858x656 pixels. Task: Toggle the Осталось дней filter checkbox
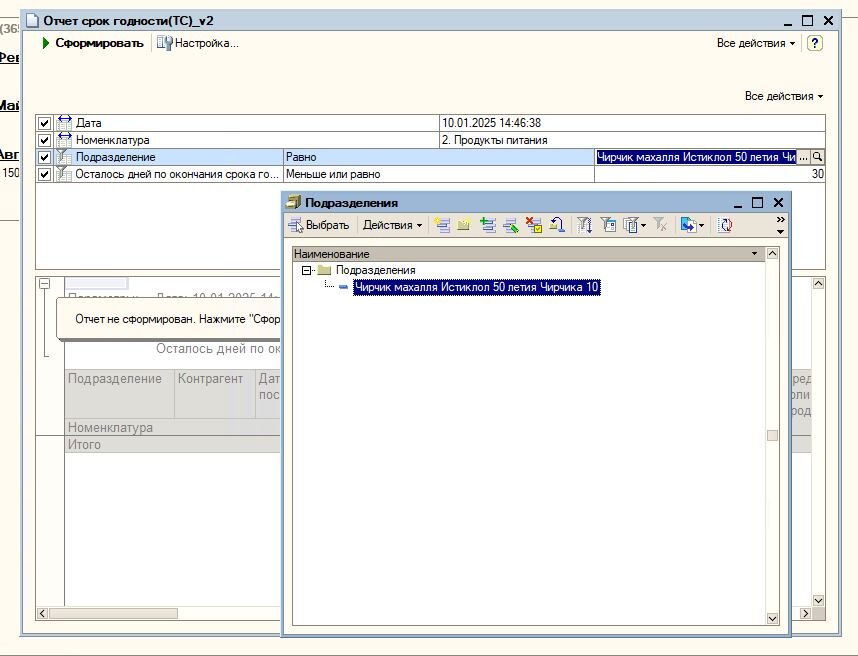coord(44,174)
